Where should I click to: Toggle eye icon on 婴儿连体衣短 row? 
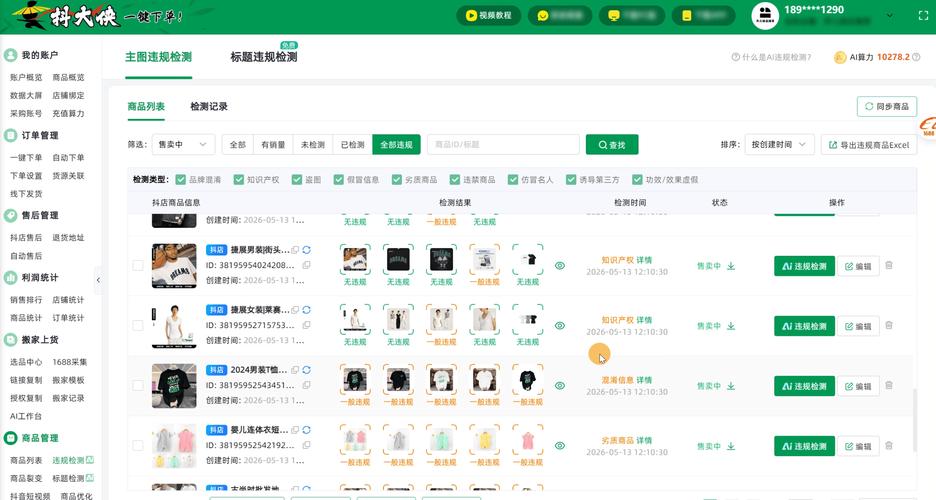[559, 446]
